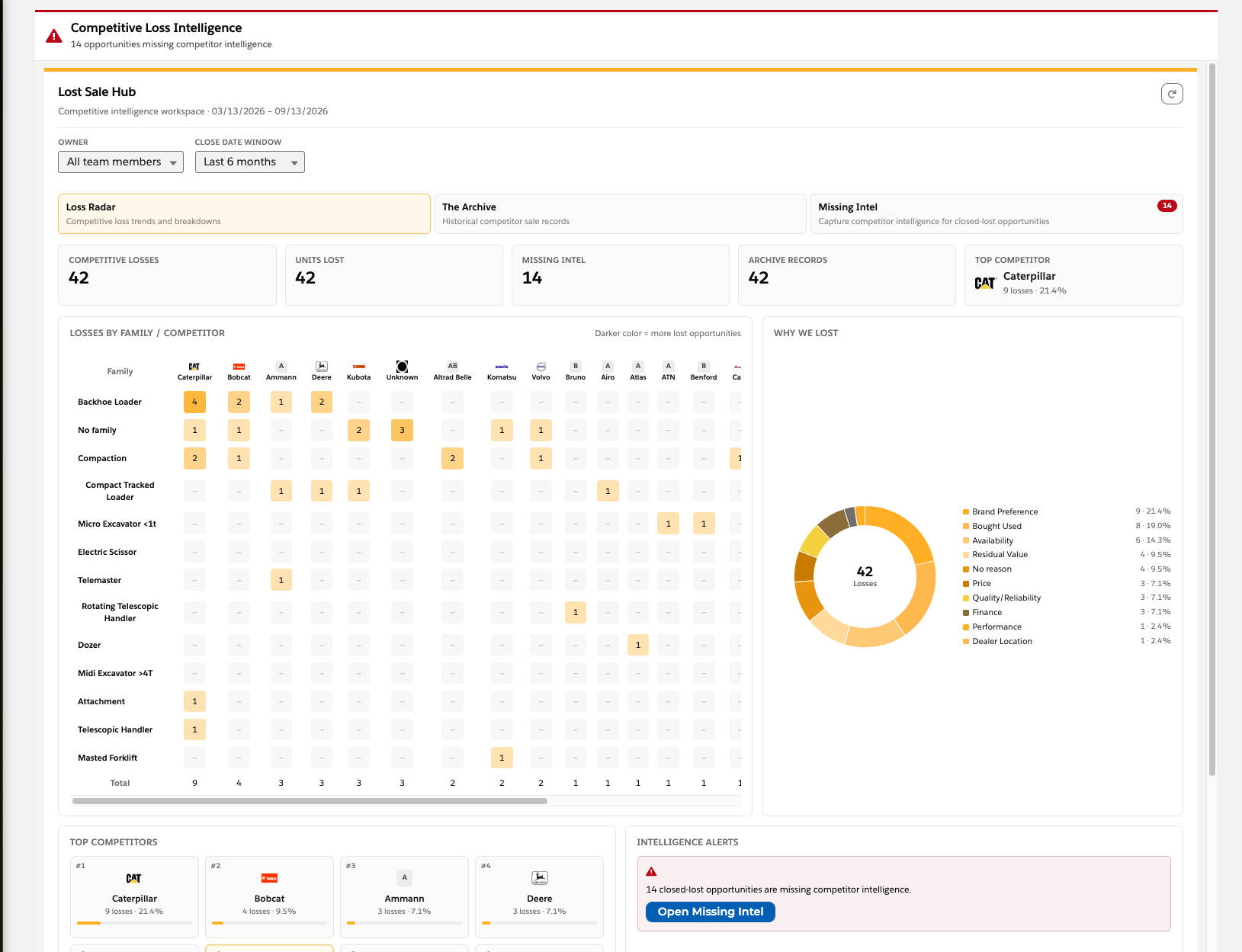Click the Backhoe Loader Caterpillar cell showing 4
Screen dimensions: 1242x952
tap(194, 402)
